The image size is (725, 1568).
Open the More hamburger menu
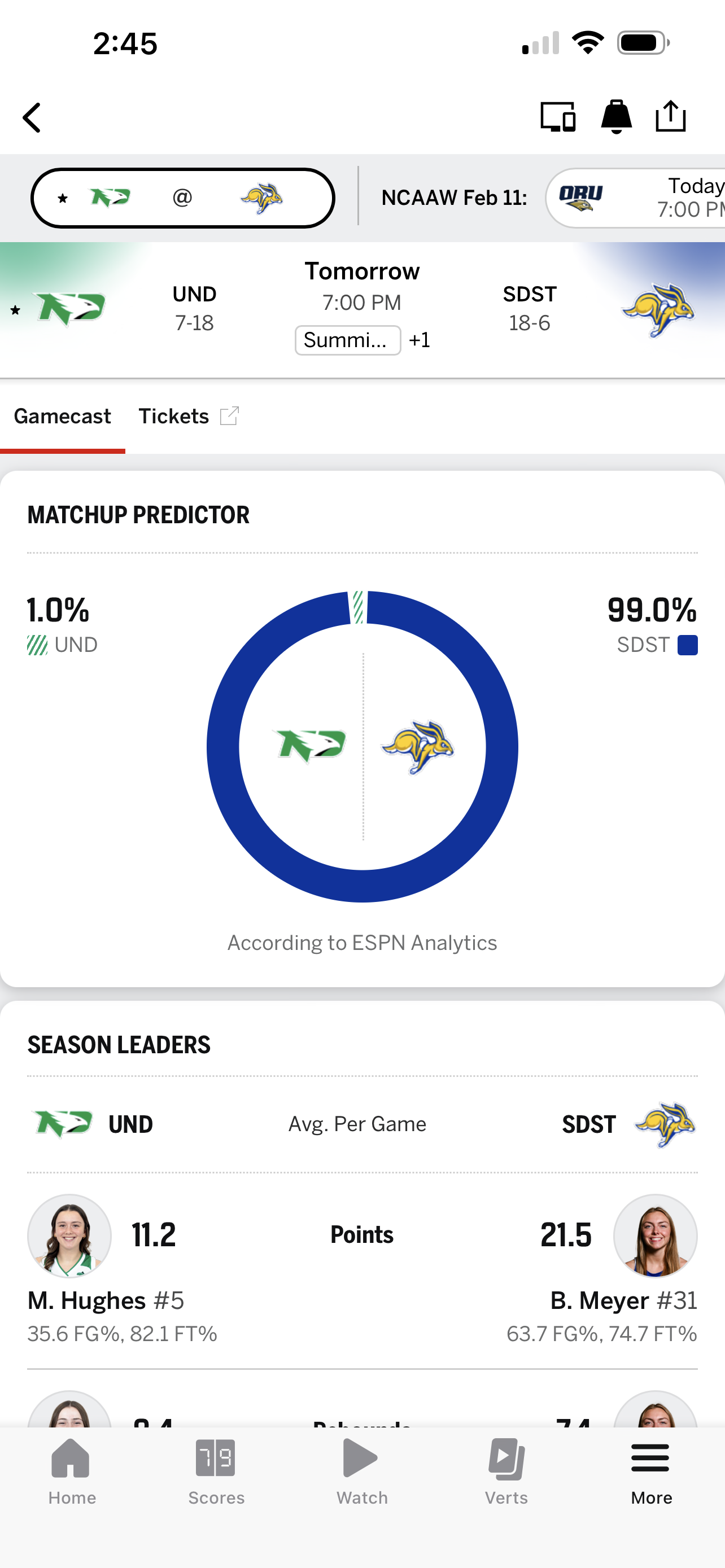point(650,1470)
